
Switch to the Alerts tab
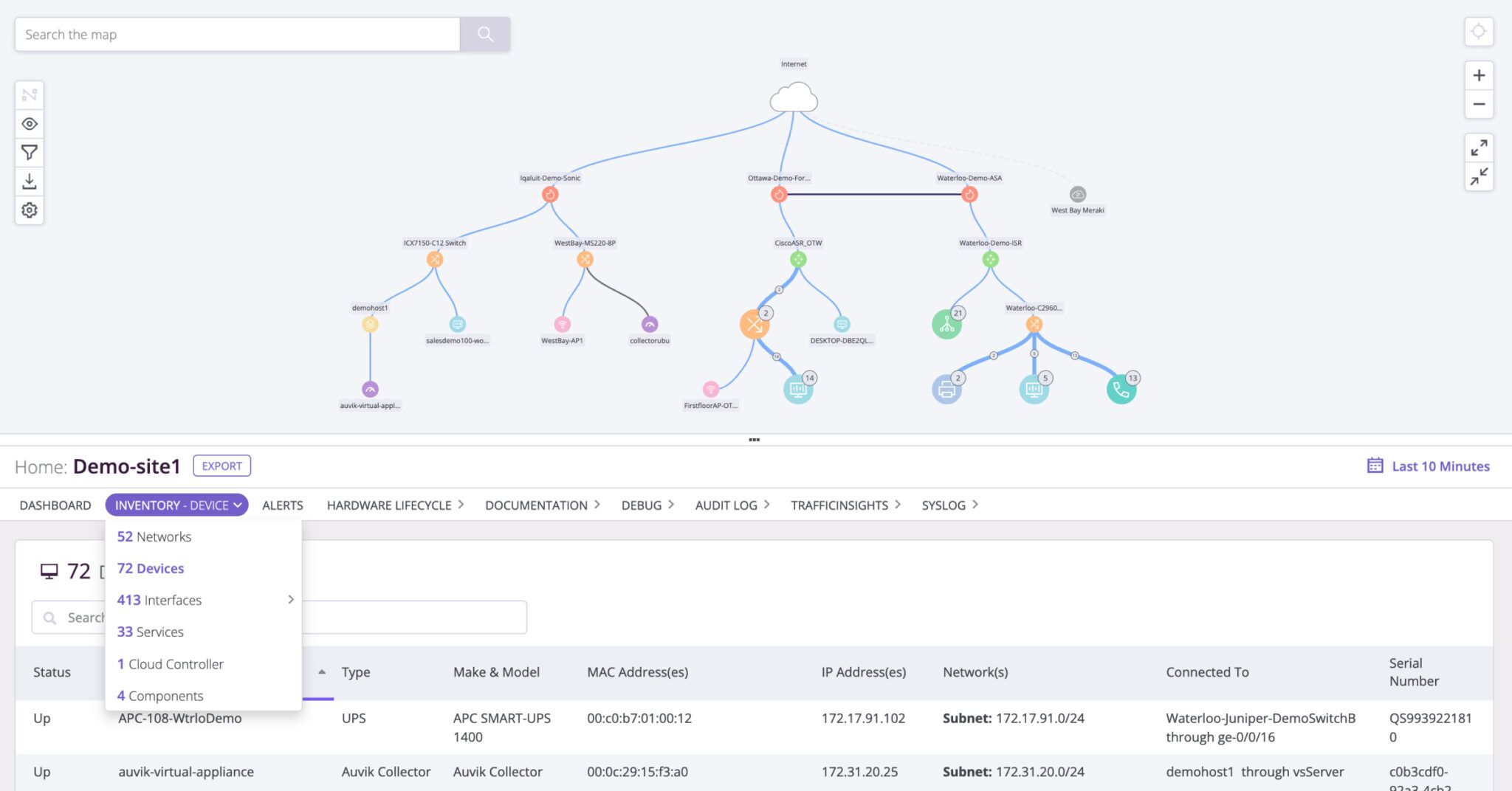pos(282,505)
